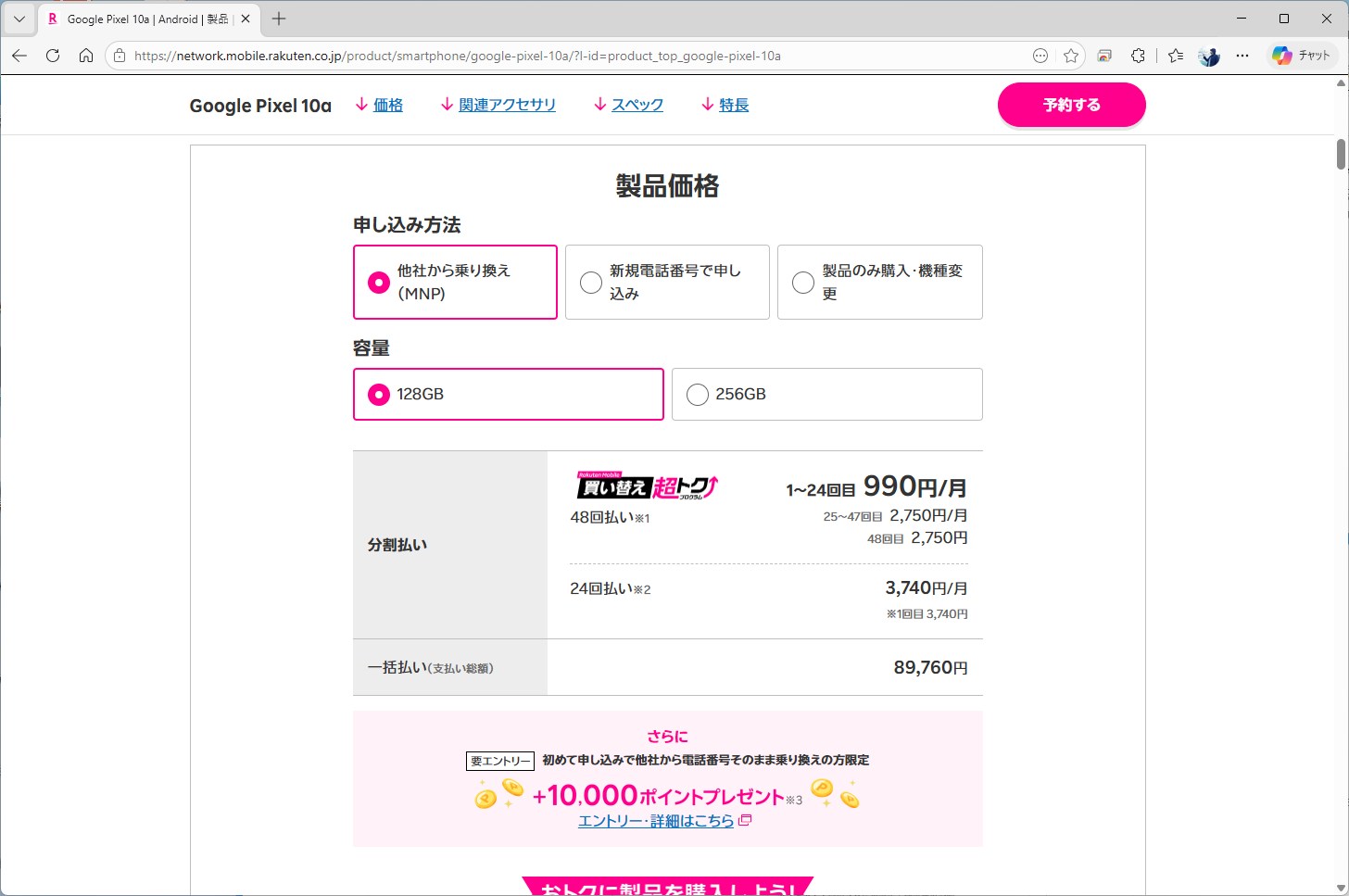Go back to the previous page
This screenshot has width=1349, height=896.
click(x=19, y=56)
